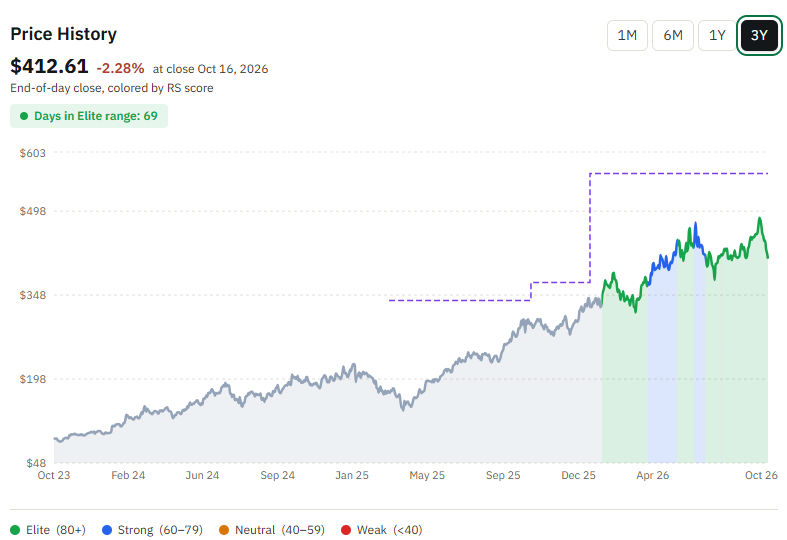The image size is (787, 540).
Task: Click 'End-of-day close, colored by RS score' subtitle
Action: coord(111,88)
